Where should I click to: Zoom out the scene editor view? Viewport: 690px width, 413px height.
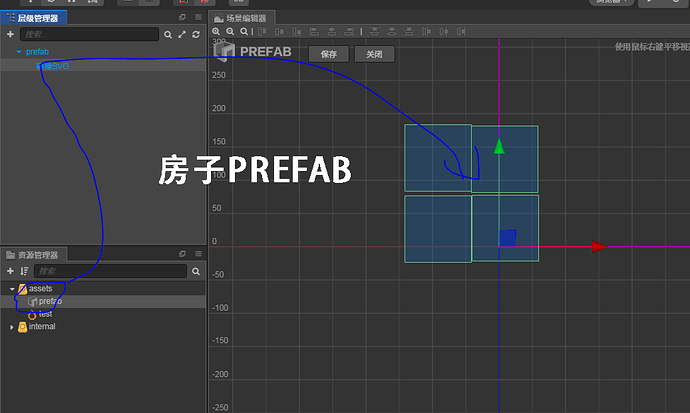point(230,32)
